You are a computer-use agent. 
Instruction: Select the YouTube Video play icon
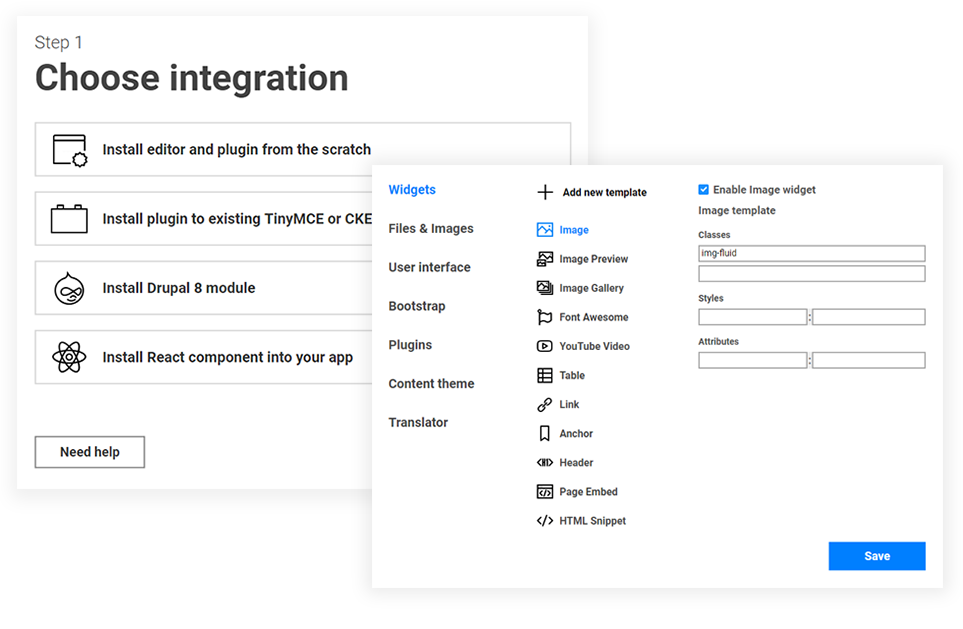coord(545,346)
